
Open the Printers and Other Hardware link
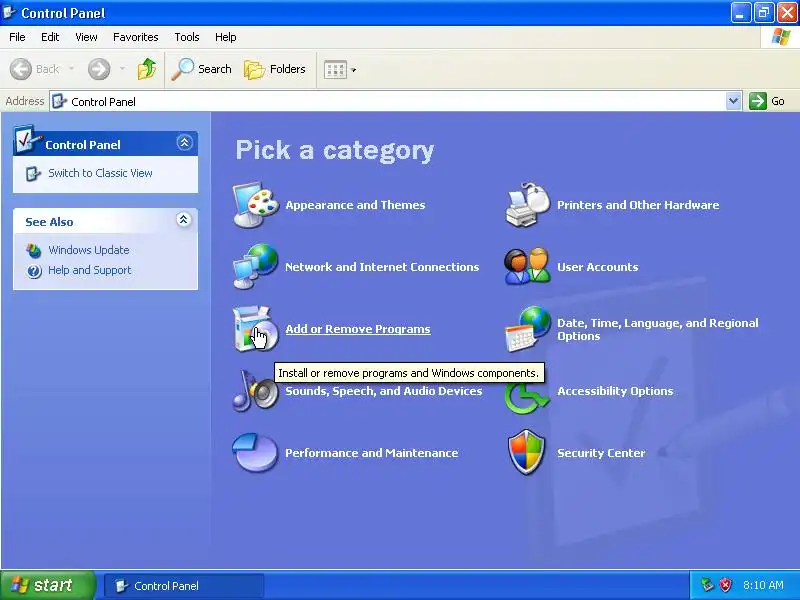pyautogui.click(x=638, y=205)
